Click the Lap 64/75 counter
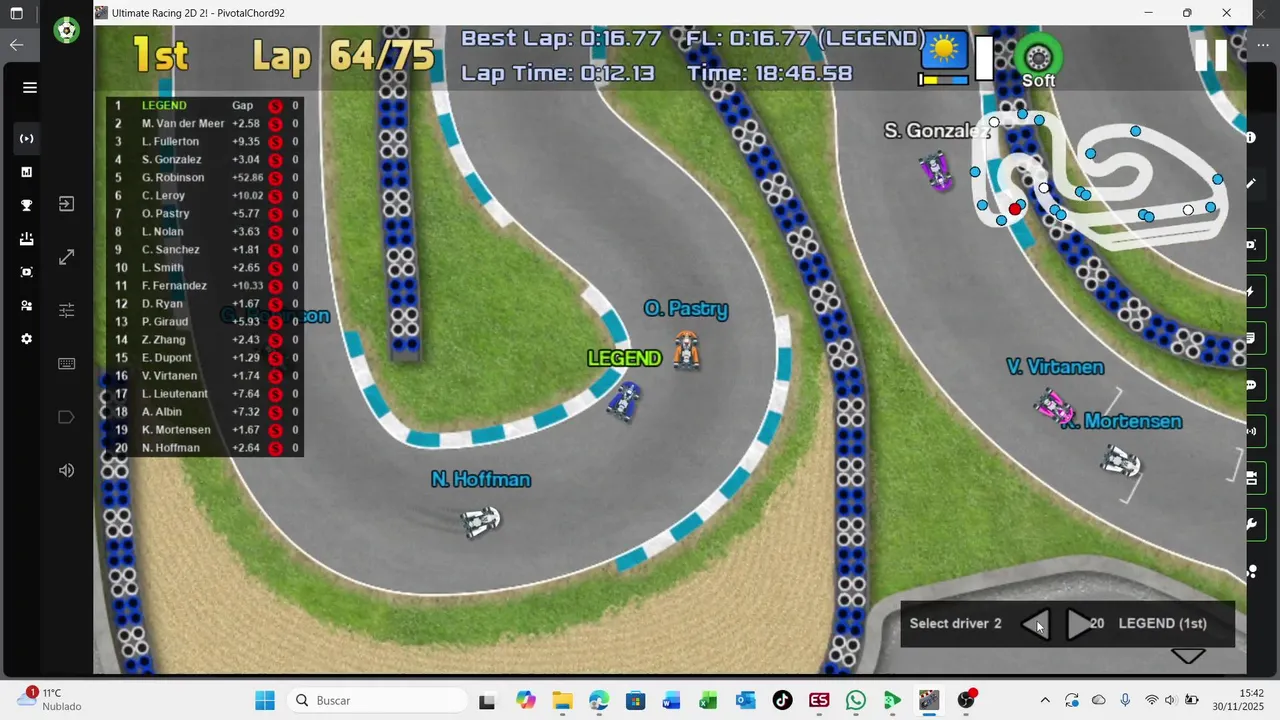 point(343,56)
